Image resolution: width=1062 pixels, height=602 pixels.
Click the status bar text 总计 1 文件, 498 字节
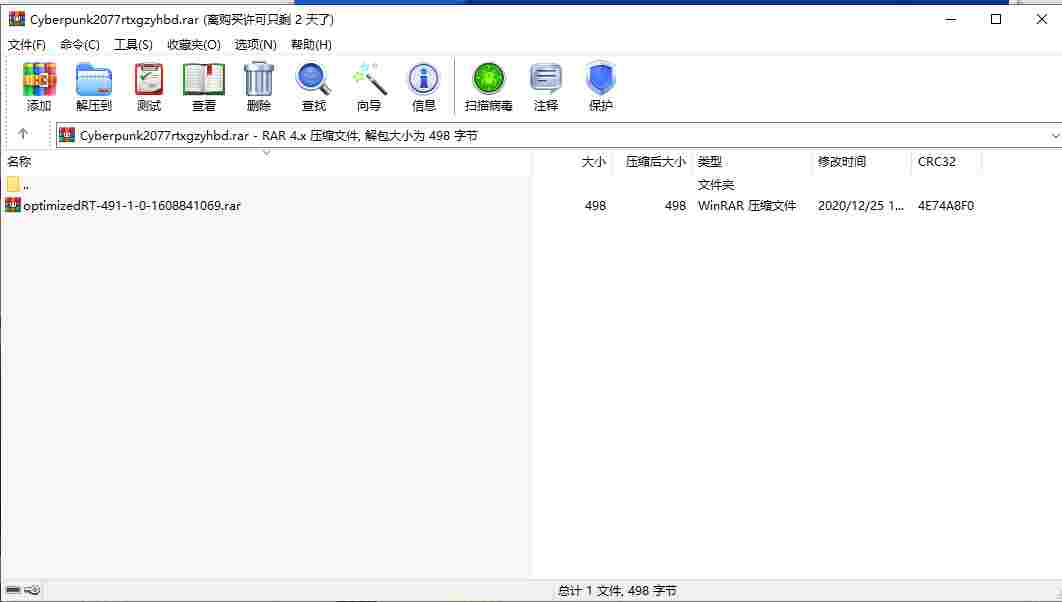coord(617,591)
